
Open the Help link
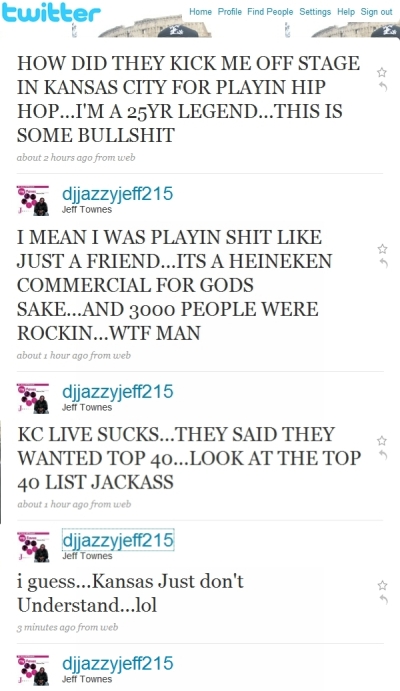[x=346, y=12]
